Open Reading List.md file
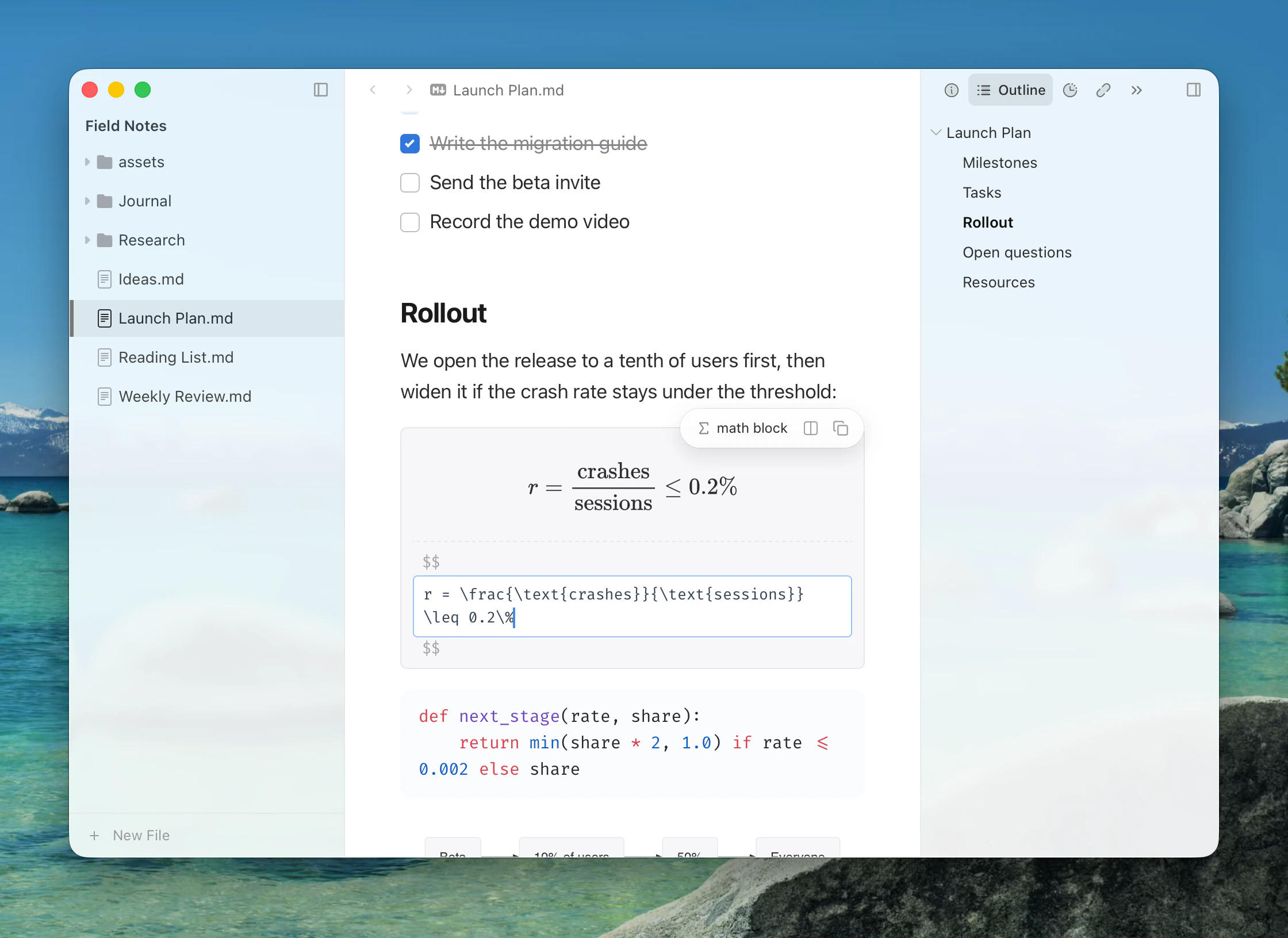Image resolution: width=1288 pixels, height=938 pixels. [x=207, y=357]
